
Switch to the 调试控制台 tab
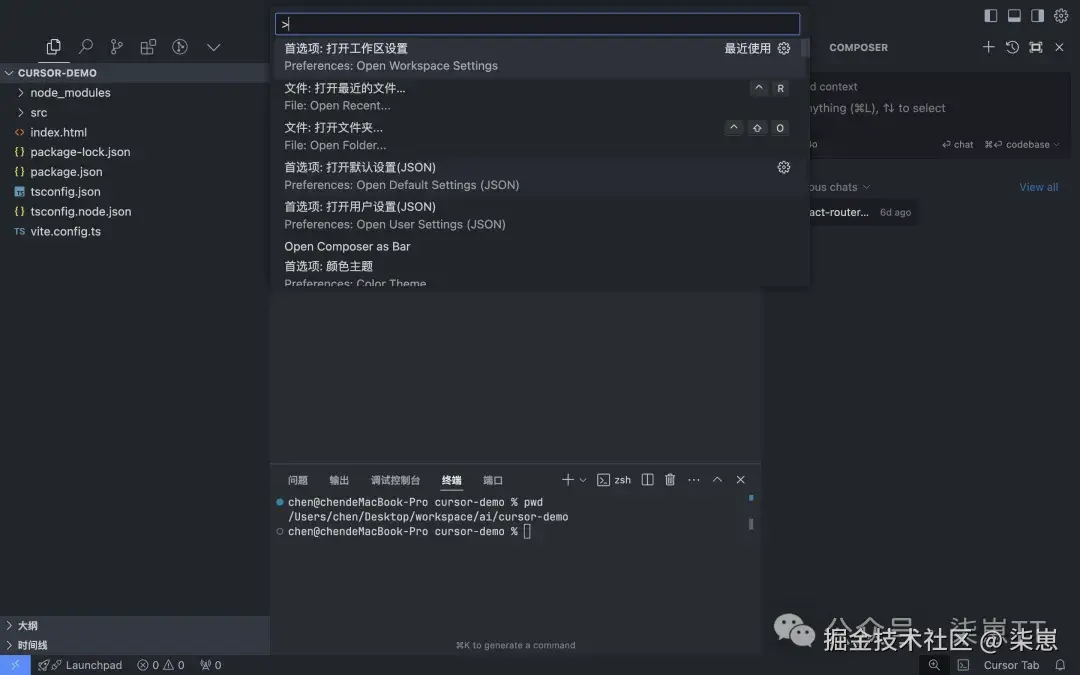point(395,480)
